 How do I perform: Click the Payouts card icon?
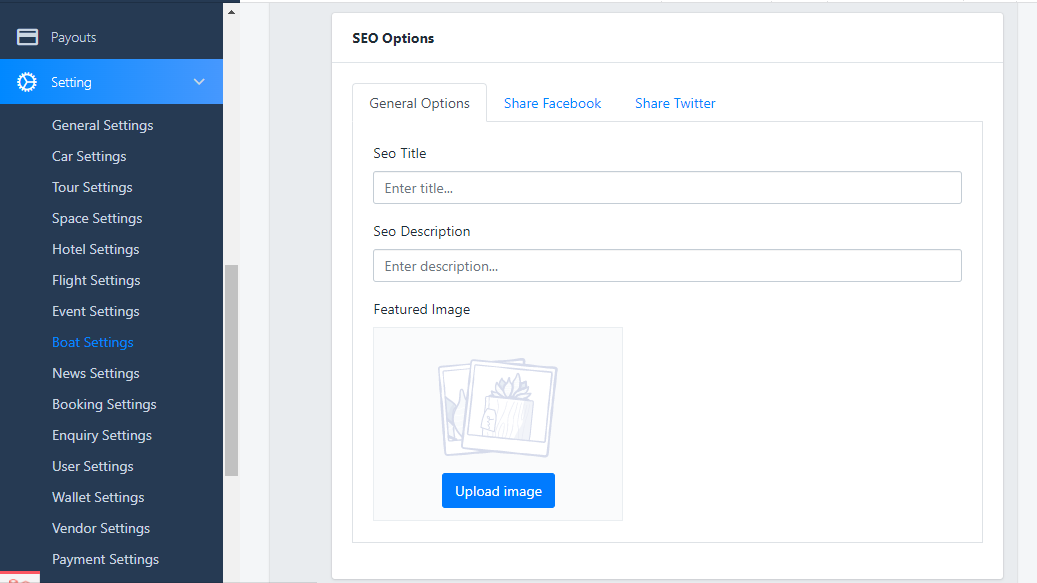28,37
